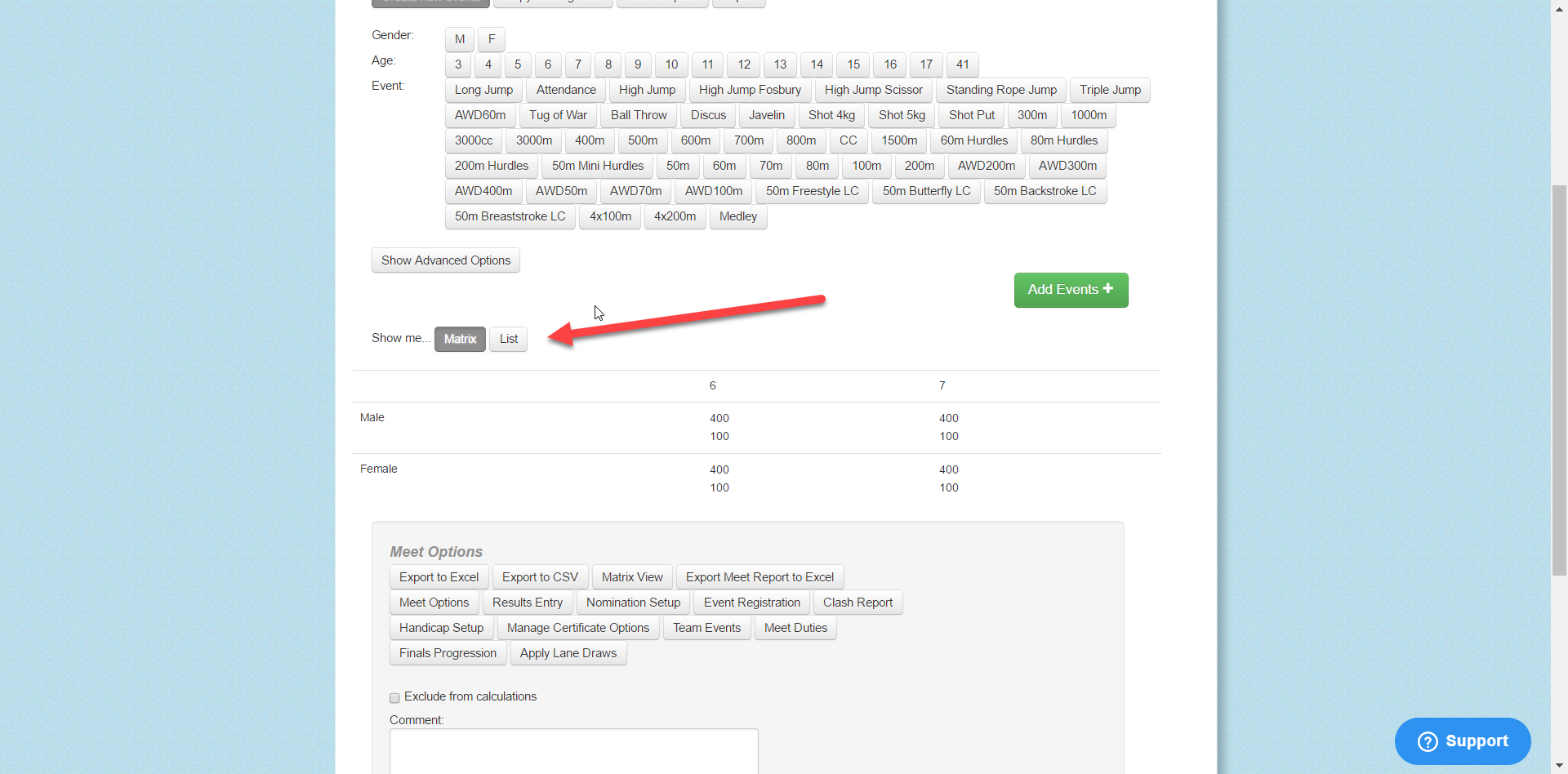
Task: Click the green Add Events button
Action: pyautogui.click(x=1071, y=290)
